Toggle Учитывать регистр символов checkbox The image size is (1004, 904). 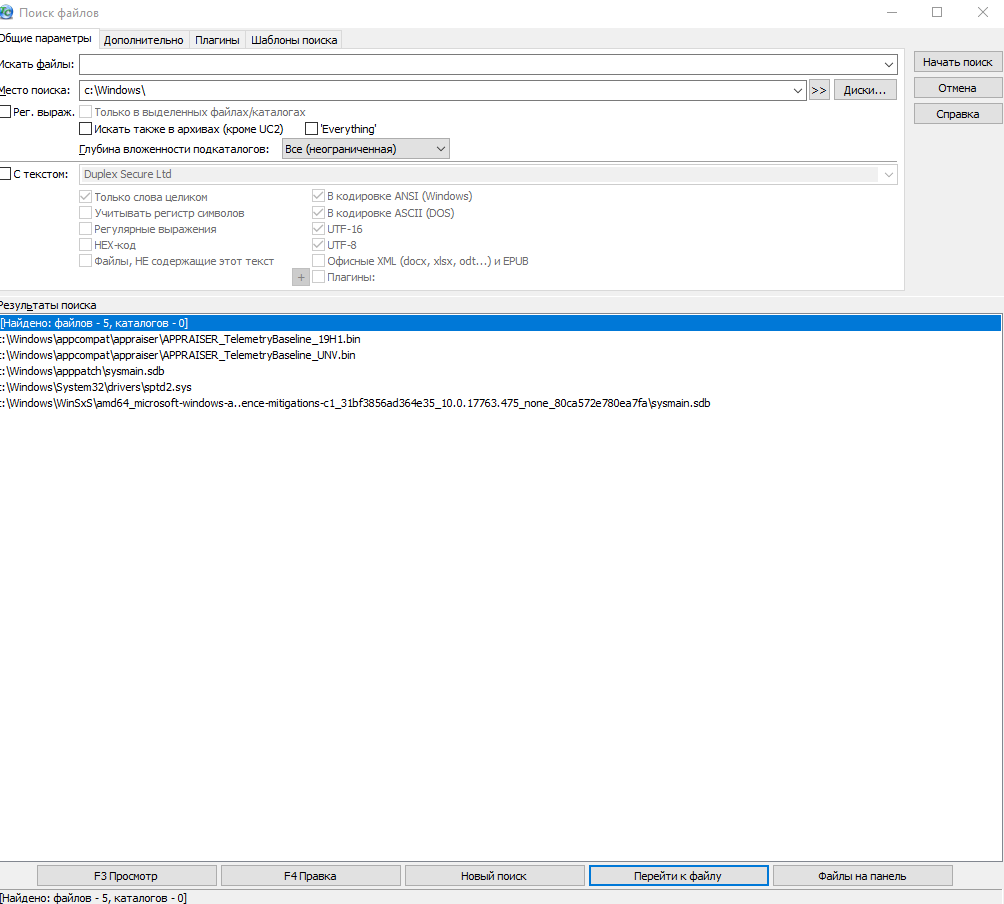click(85, 213)
